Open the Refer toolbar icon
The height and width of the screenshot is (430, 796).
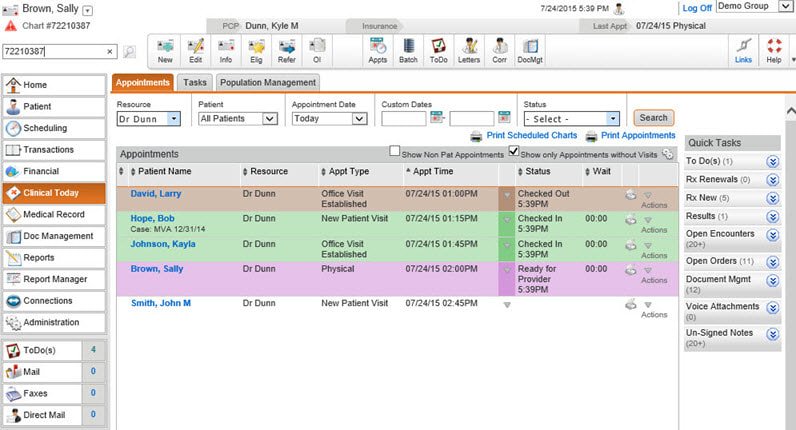[287, 51]
